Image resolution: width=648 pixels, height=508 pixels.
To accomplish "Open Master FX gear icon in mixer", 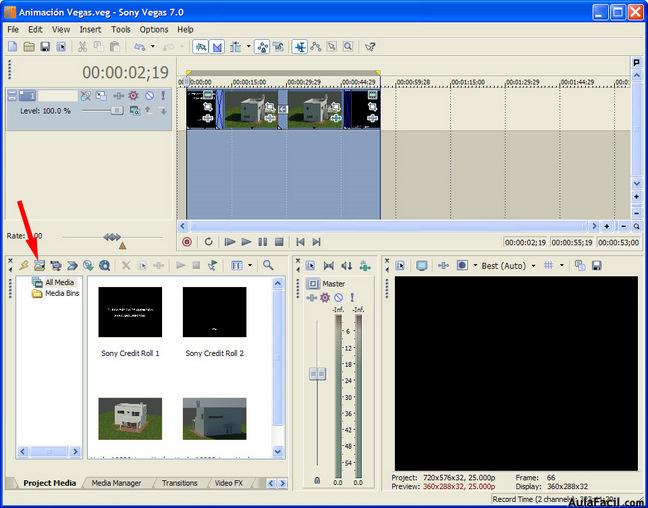I will 325,297.
